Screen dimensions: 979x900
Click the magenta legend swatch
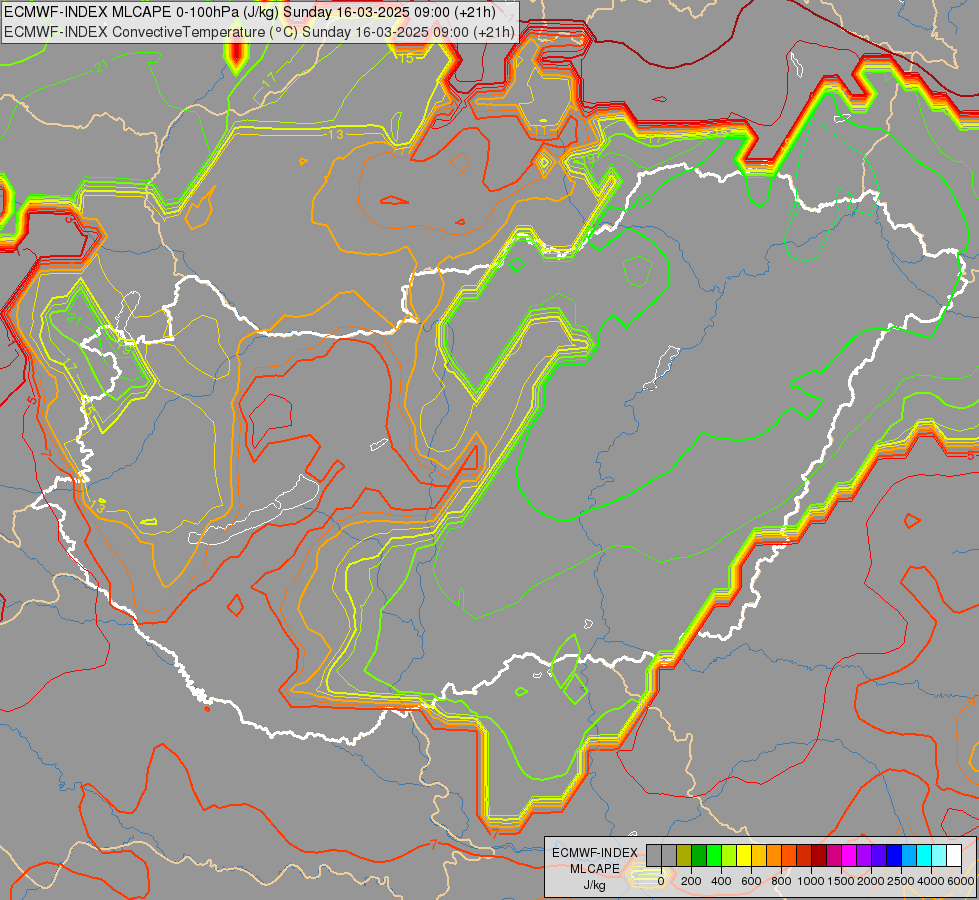pos(850,855)
